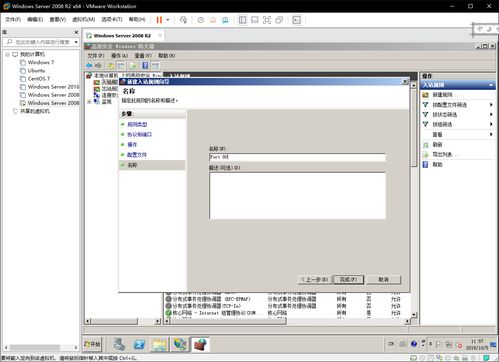The image size is (499, 362).
Task: Open library search dropdown arrow
Action: pos(76,42)
